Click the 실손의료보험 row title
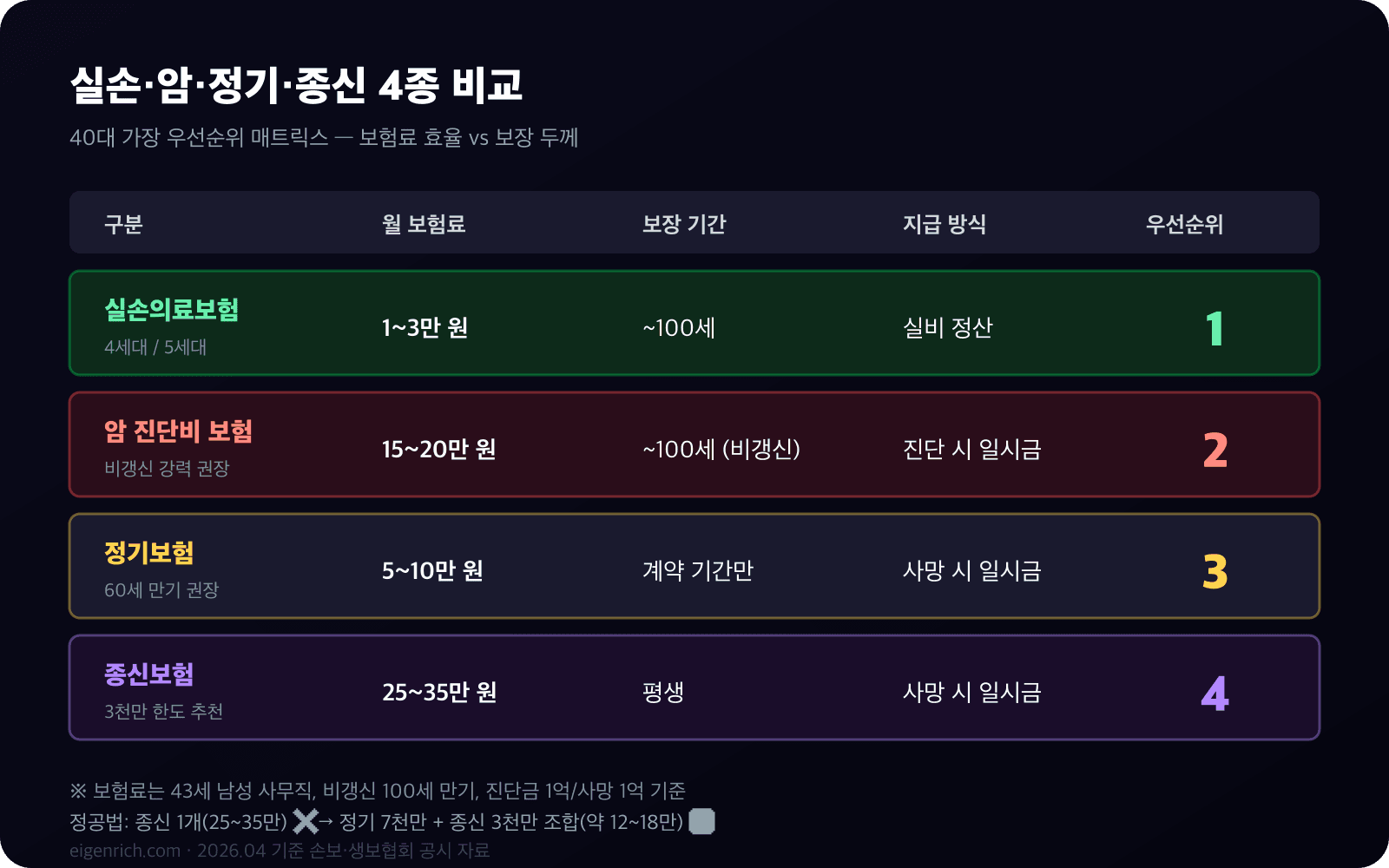 click(x=172, y=310)
